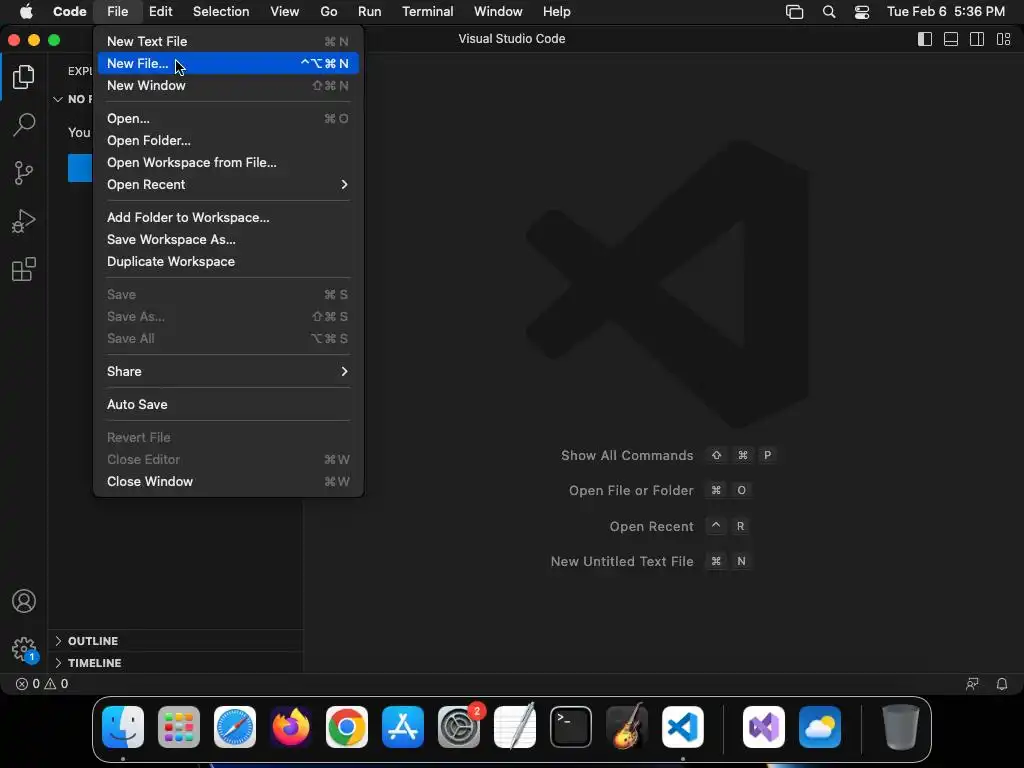Open the Search view in activity bar

click(x=24, y=125)
